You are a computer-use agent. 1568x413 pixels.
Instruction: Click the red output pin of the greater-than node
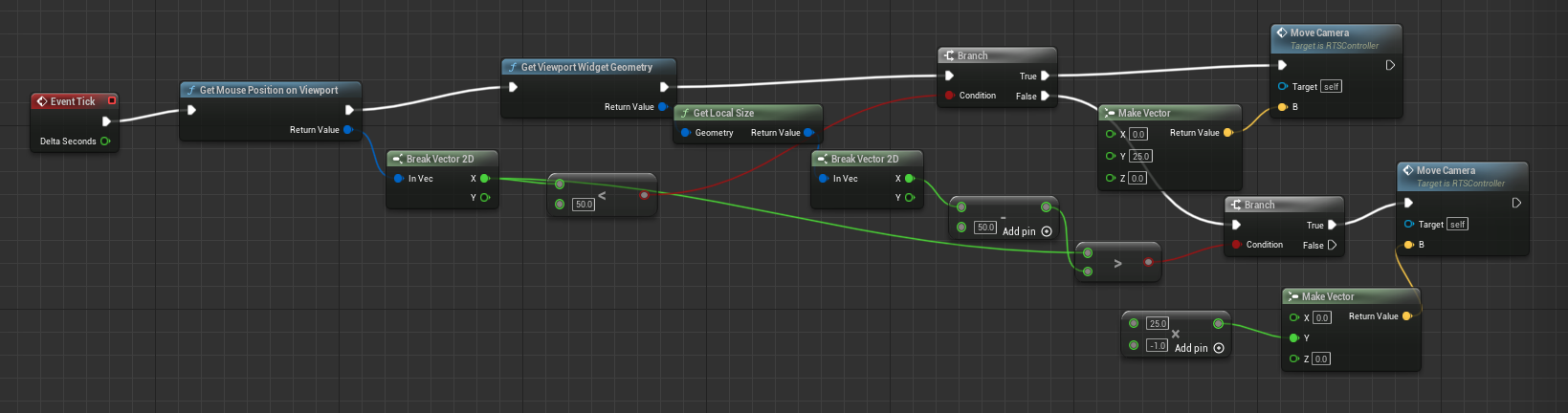pos(1149,262)
